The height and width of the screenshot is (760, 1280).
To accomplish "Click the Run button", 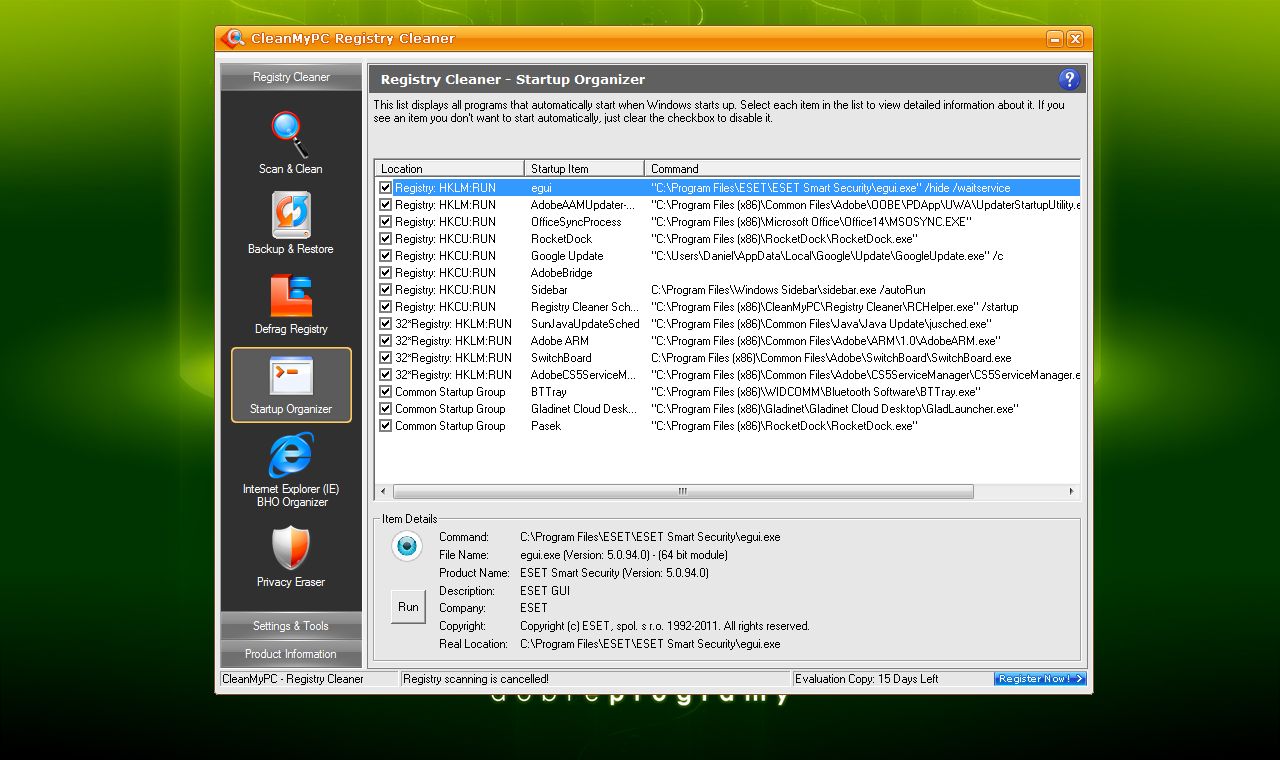I will click(408, 607).
